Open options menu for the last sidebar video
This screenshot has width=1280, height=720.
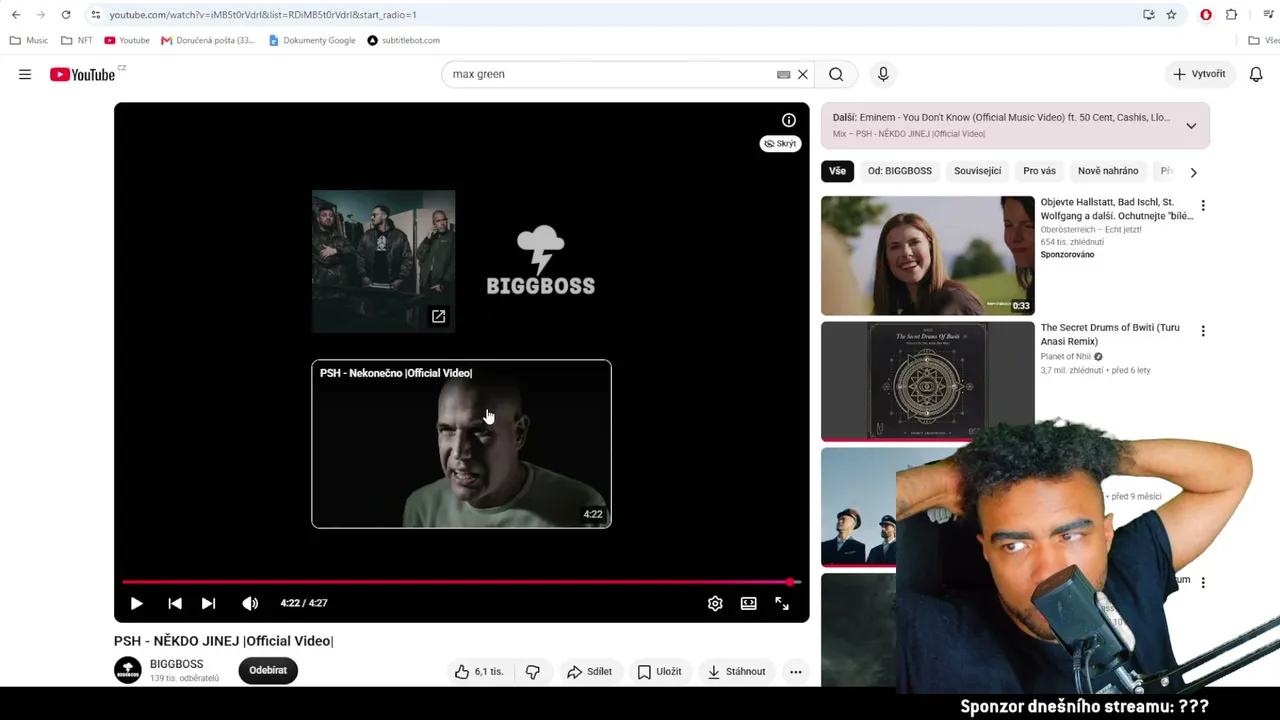click(1203, 582)
